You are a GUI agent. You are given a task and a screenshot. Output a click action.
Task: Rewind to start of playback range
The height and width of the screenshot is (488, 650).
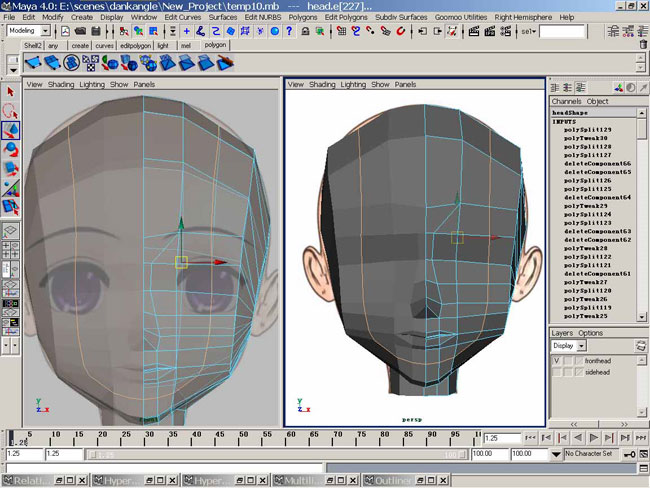coord(530,437)
